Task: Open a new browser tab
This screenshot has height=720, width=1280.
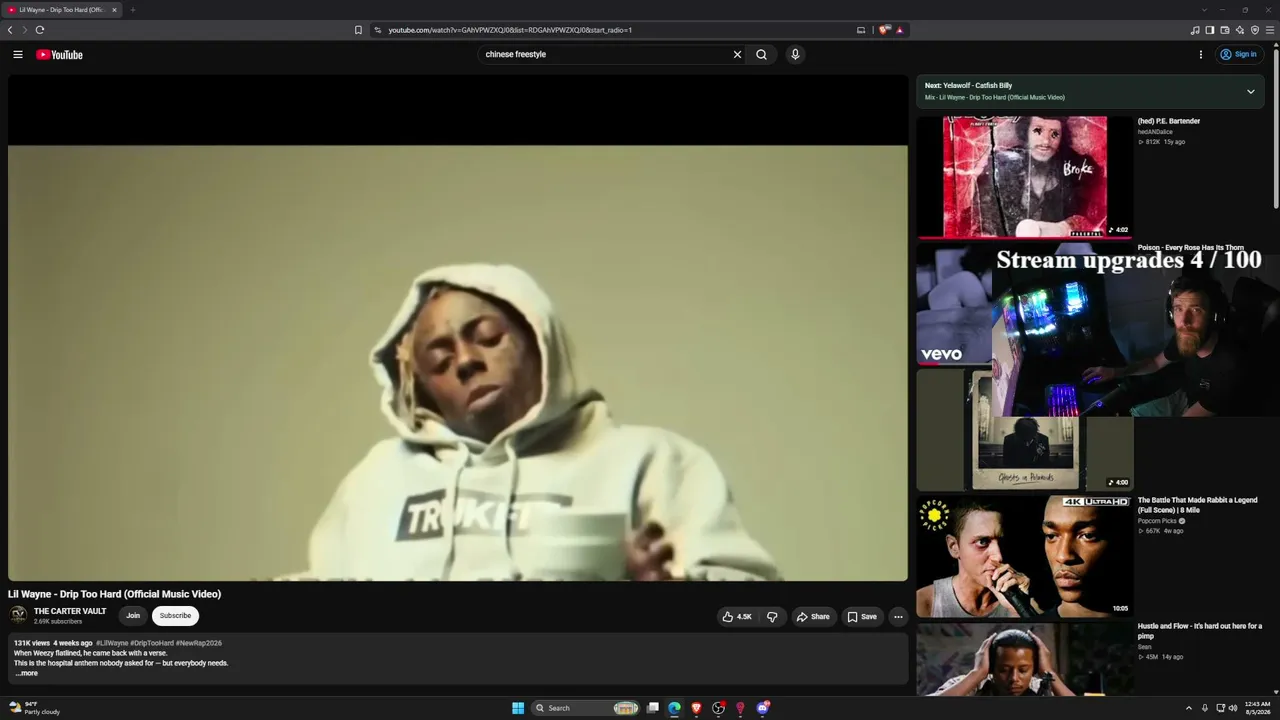Action: [132, 10]
